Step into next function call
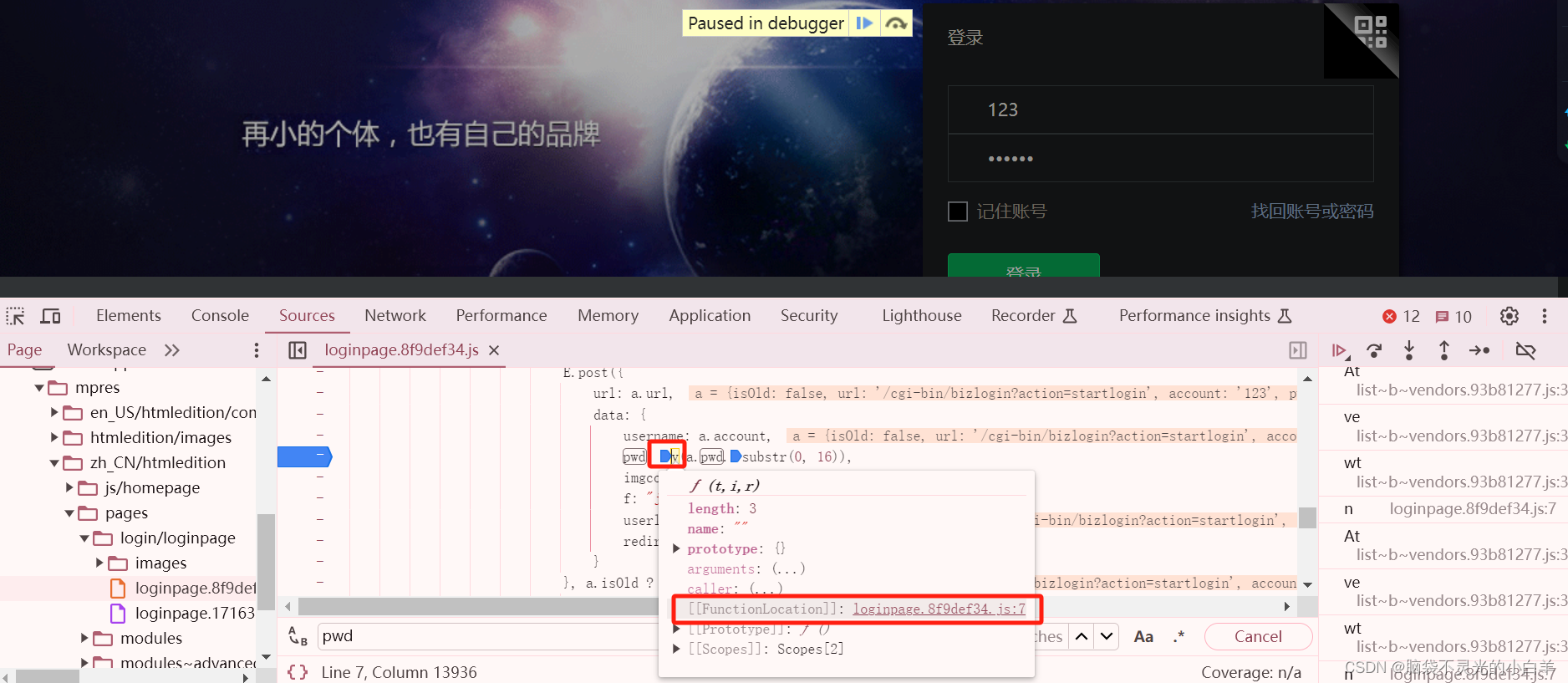Image resolution: width=1568 pixels, height=683 pixels. point(1409,350)
